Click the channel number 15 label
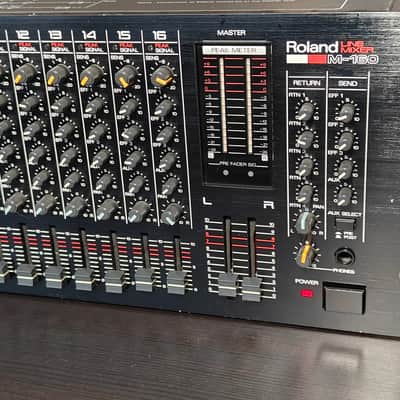The height and width of the screenshot is (400, 400). pyautogui.click(x=124, y=35)
